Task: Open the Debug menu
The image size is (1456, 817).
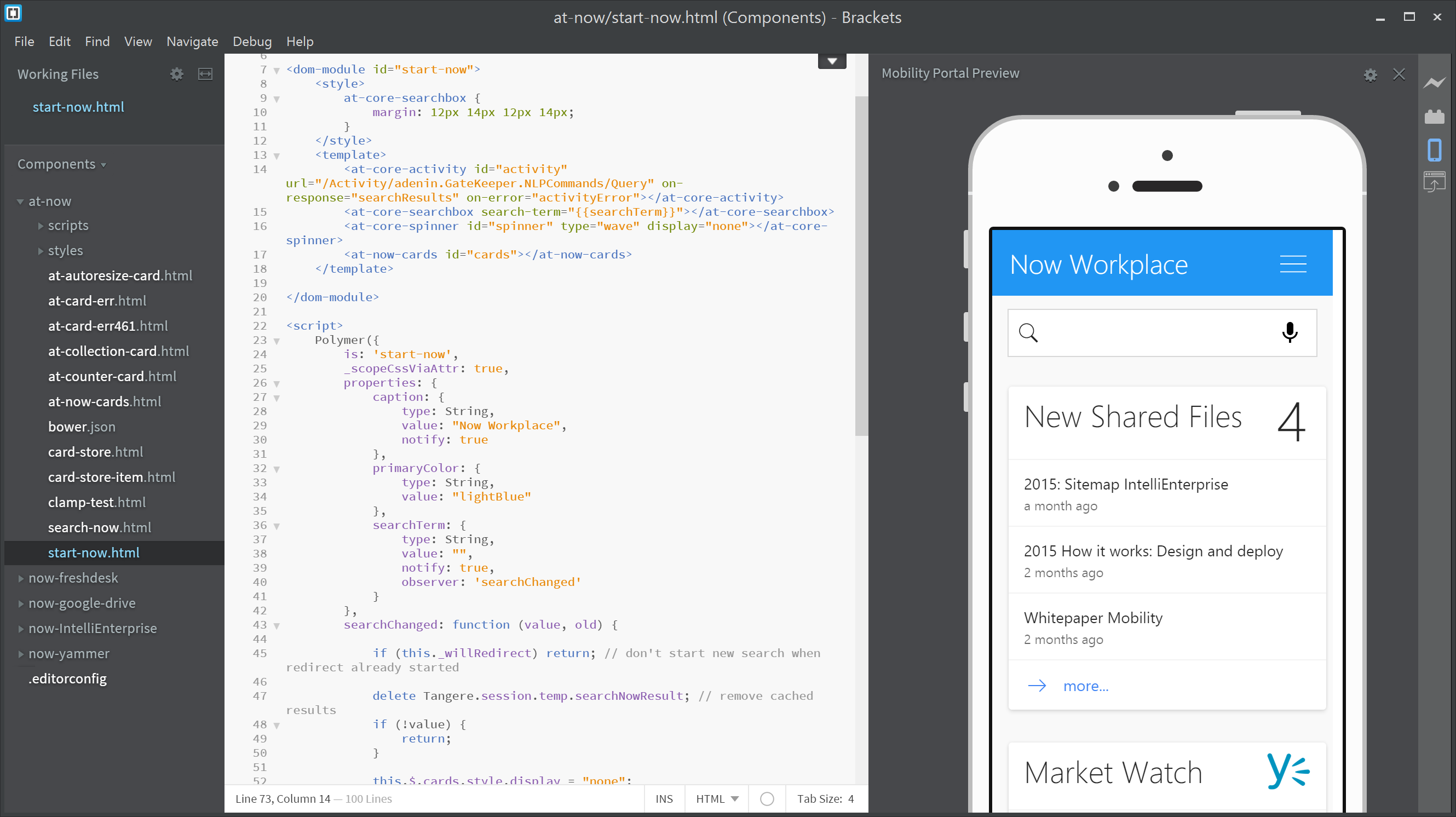Action: click(252, 41)
